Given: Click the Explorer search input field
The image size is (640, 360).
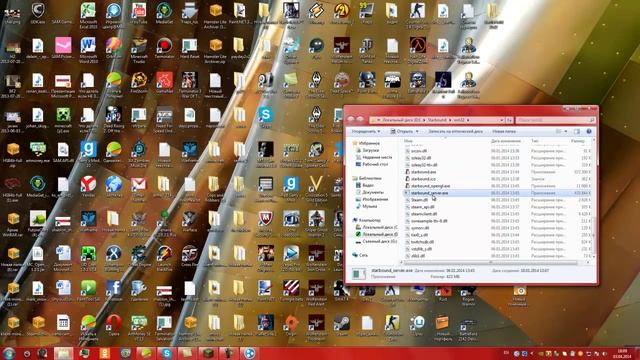Looking at the screenshot, I should pos(555,120).
